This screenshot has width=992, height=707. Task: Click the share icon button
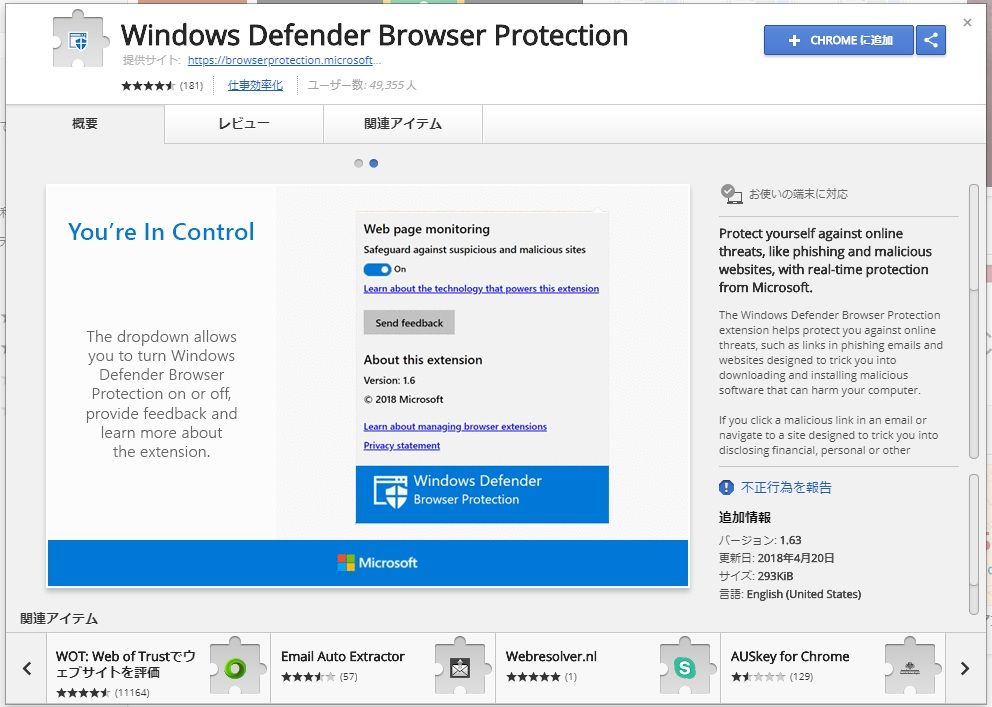coord(931,40)
